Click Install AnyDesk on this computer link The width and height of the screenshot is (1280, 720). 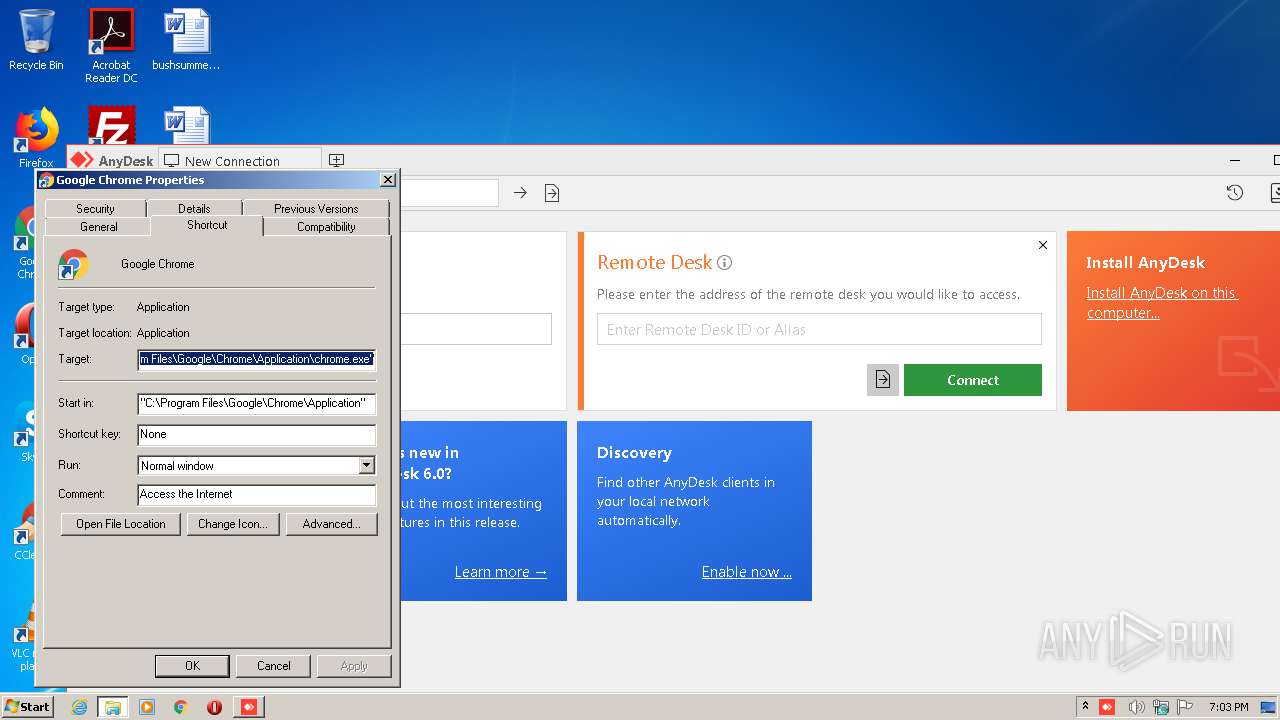click(1162, 303)
